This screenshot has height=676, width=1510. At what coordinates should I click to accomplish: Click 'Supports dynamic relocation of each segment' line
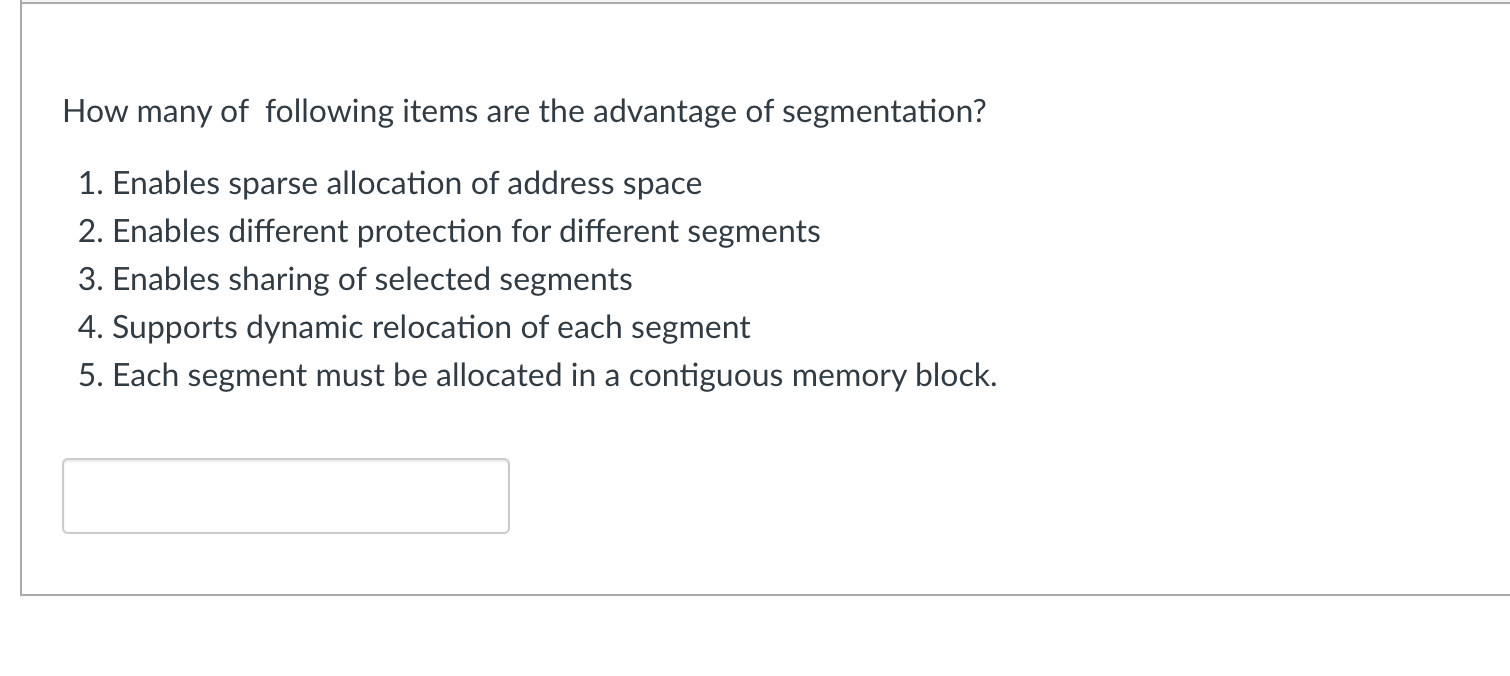431,328
